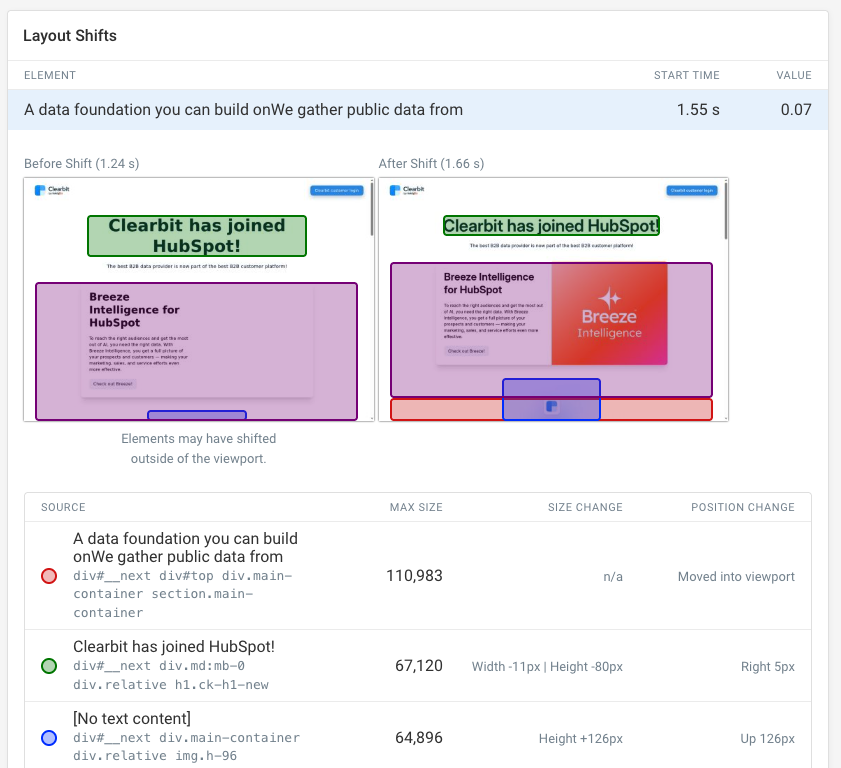Image resolution: width=841 pixels, height=768 pixels.
Task: Click the 'Clearbit has joined HubSpot!' source row
Action: [x=418, y=665]
